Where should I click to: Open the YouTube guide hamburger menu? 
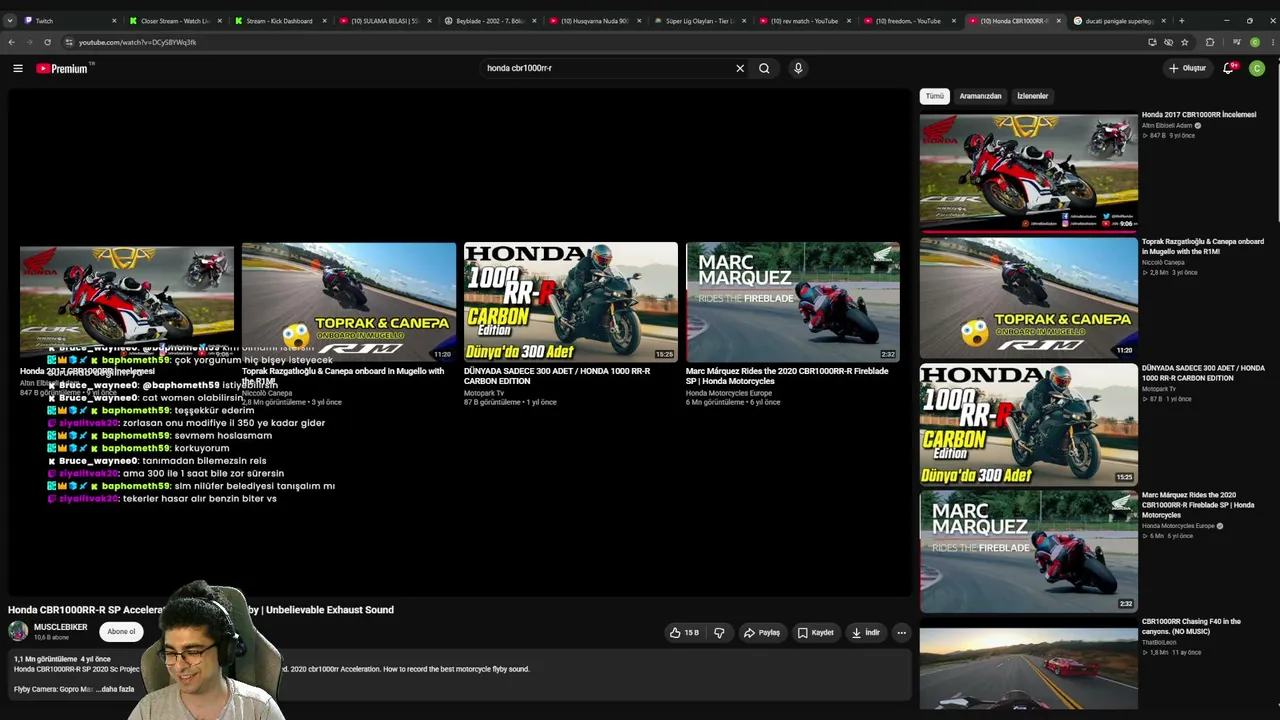coord(18,68)
